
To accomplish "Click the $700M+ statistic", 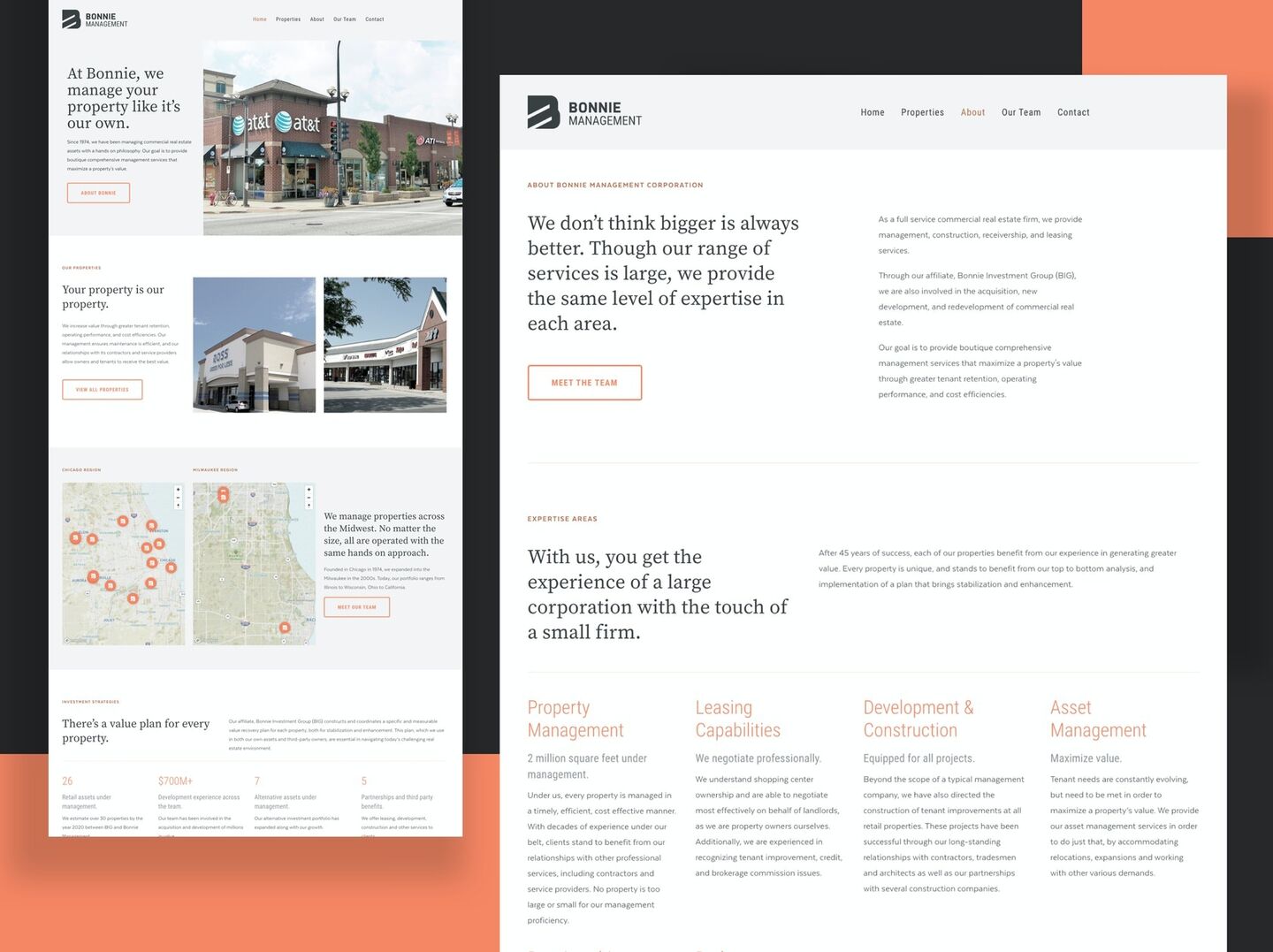I will click(175, 781).
